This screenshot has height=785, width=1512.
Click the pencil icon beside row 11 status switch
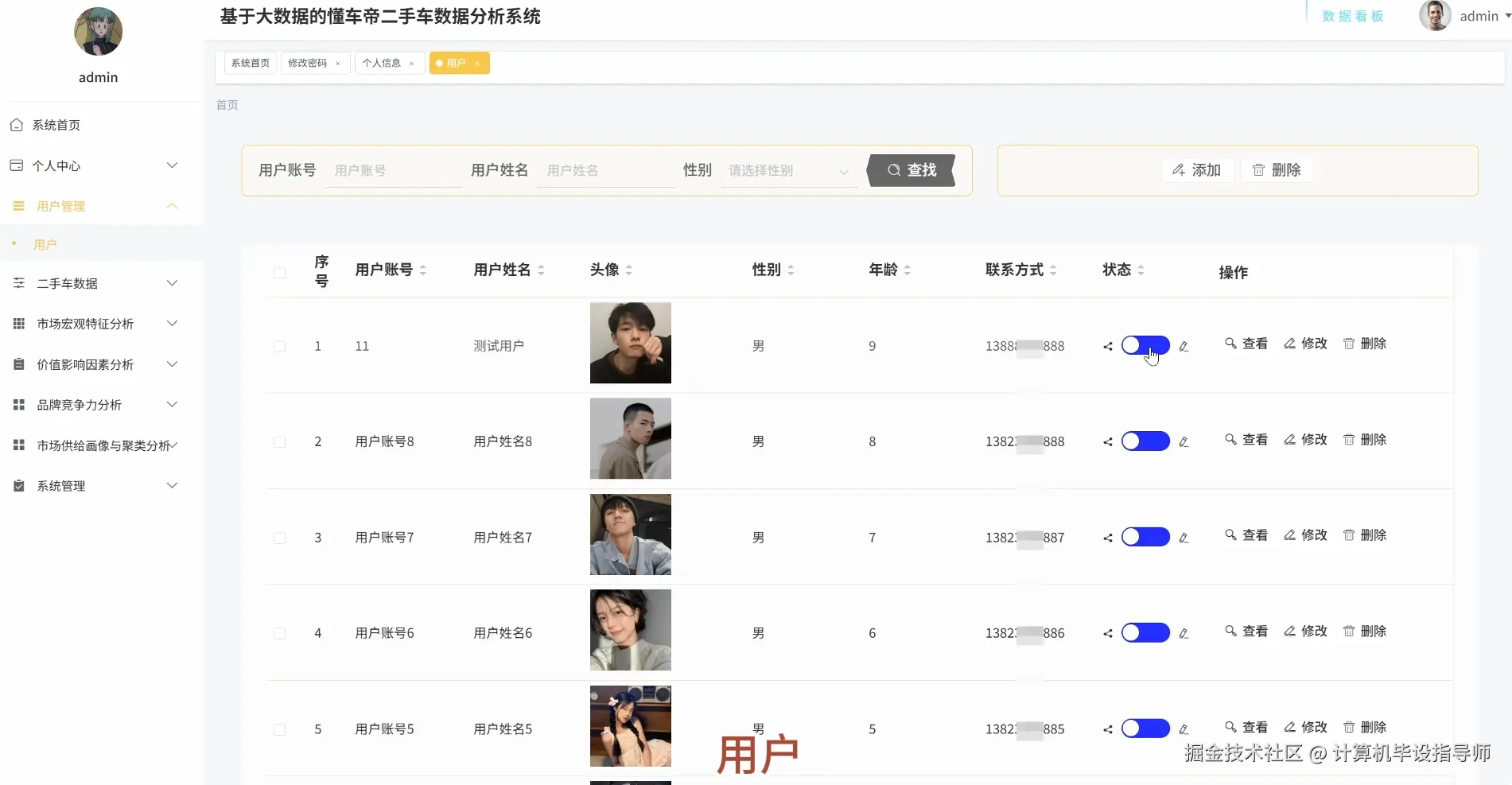[1184, 346]
